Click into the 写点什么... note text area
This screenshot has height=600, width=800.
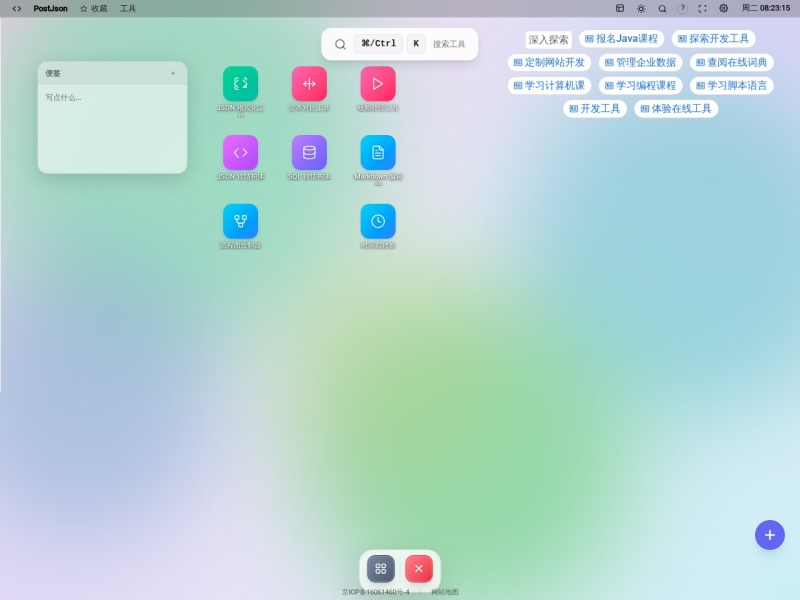[x=112, y=129]
